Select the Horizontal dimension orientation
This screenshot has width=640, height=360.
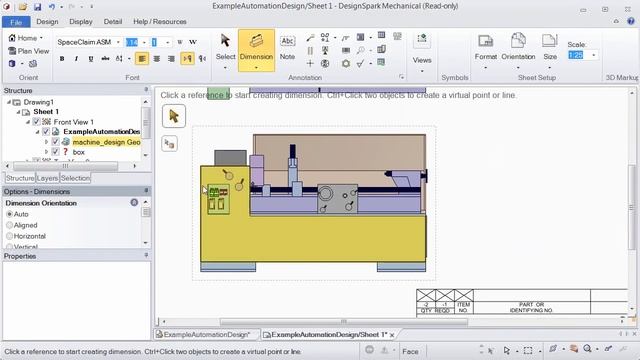pos(9,236)
